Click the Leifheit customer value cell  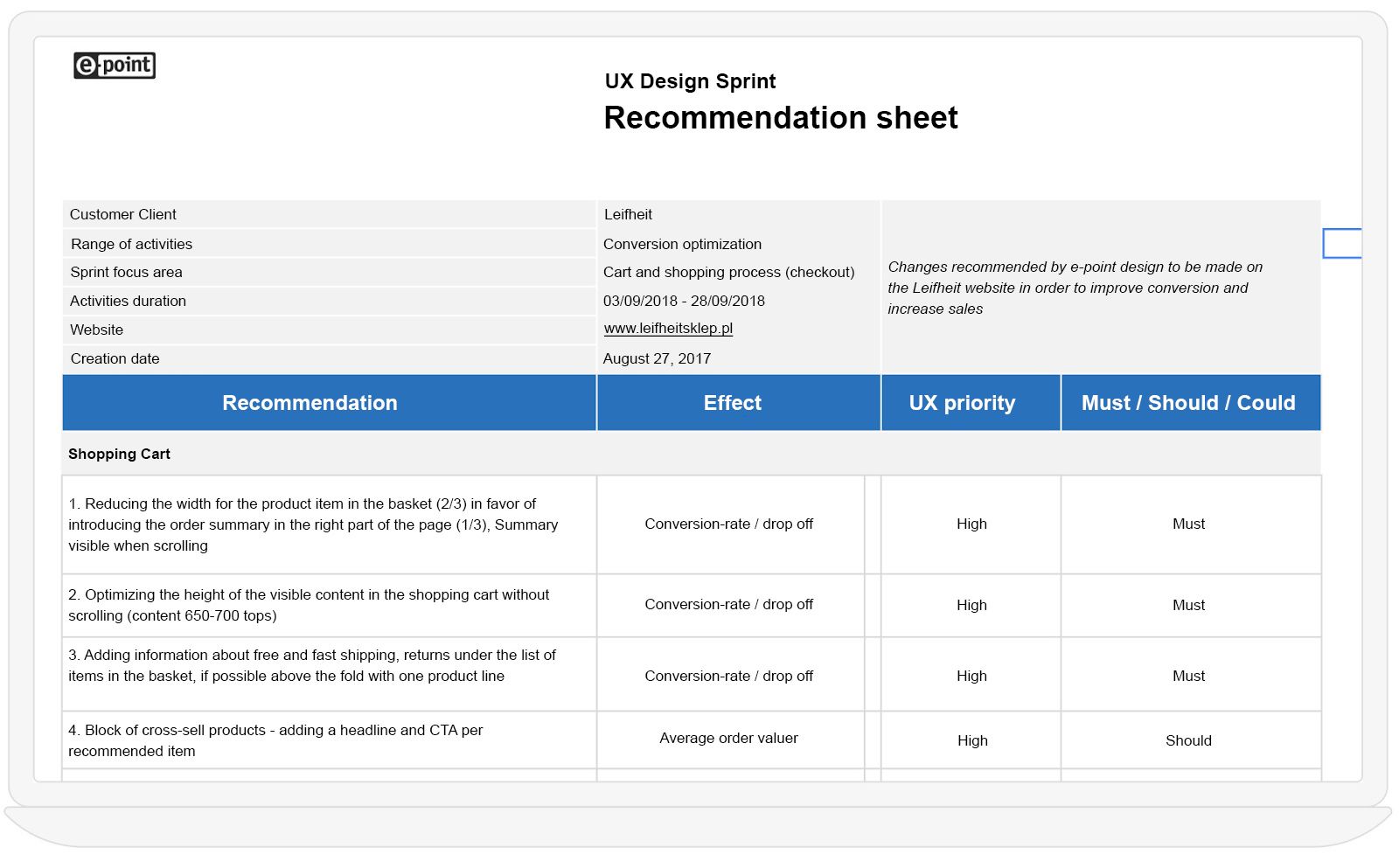[628, 215]
